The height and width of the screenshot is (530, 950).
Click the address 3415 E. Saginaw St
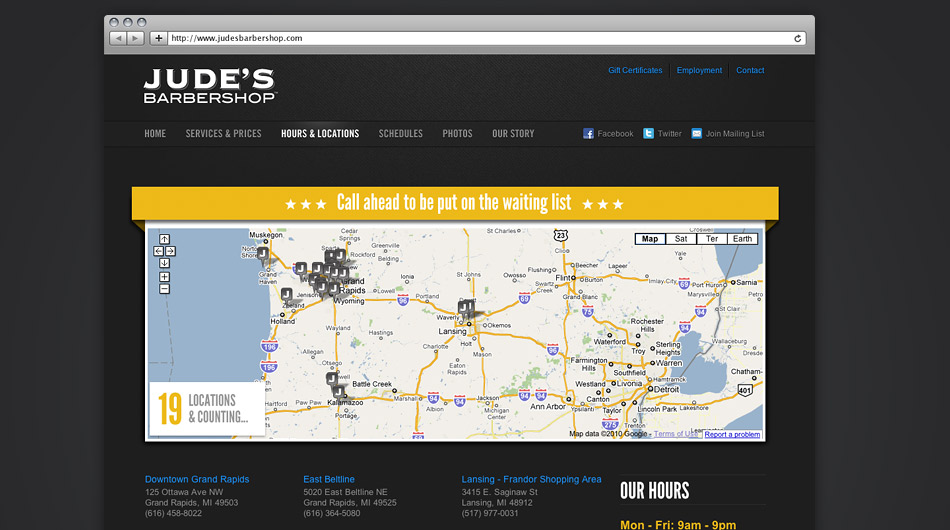pos(500,492)
